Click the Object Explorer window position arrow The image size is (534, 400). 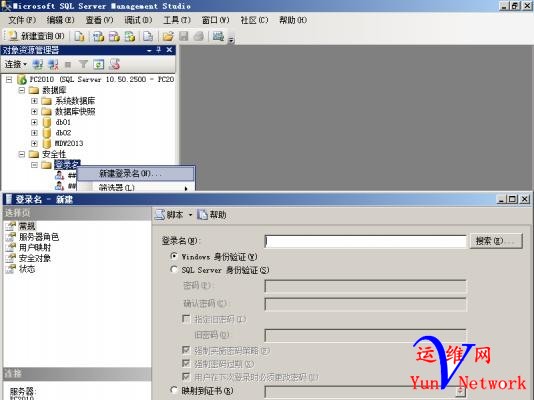149,50
